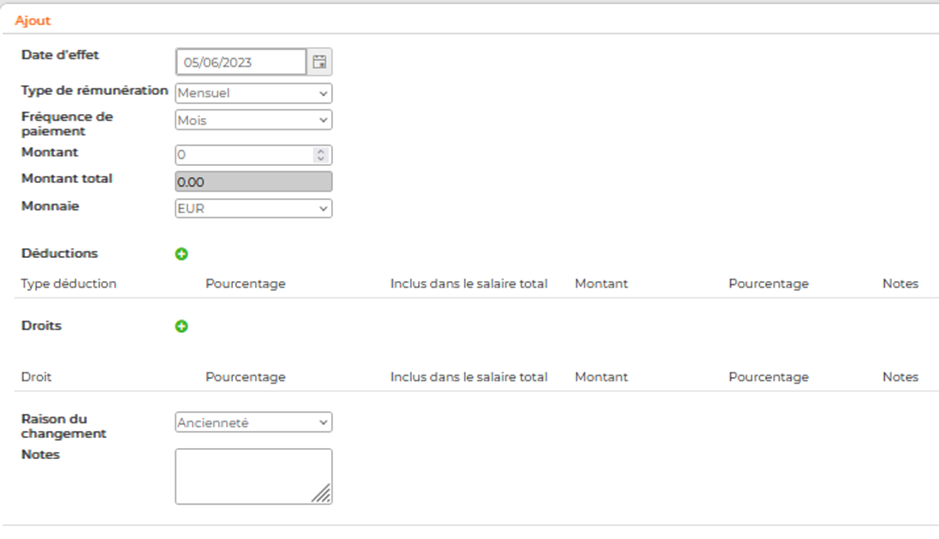Open the calendar picker for Date d'effet
The width and height of the screenshot is (939, 539).
tap(320, 62)
